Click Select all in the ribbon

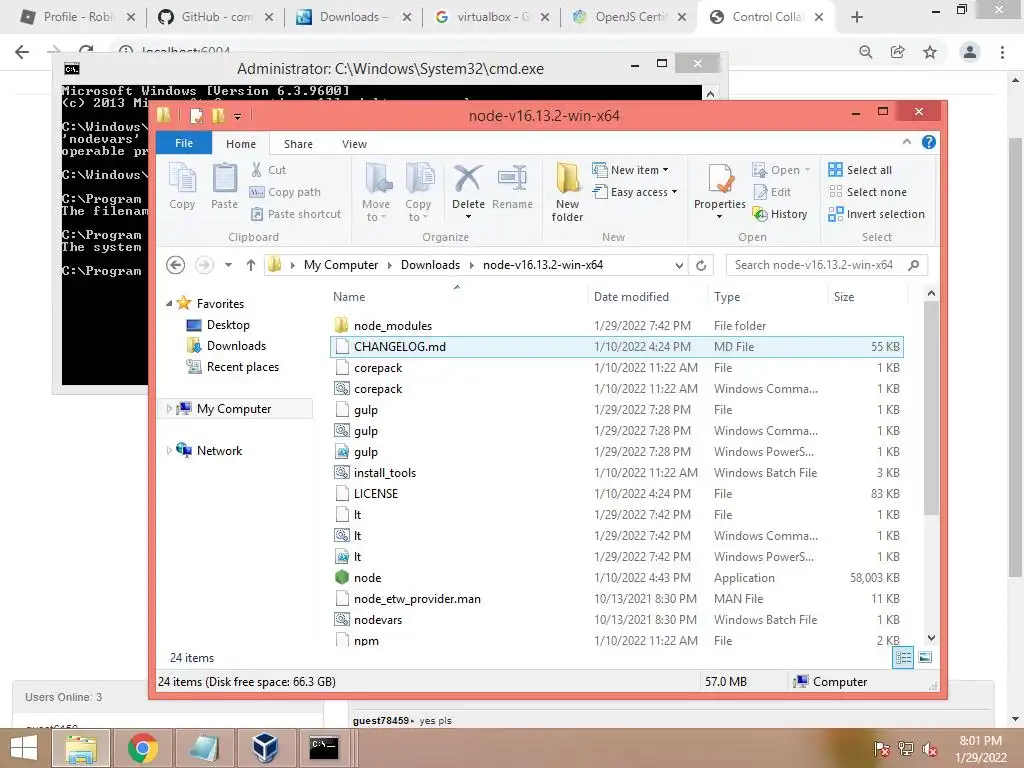860,170
